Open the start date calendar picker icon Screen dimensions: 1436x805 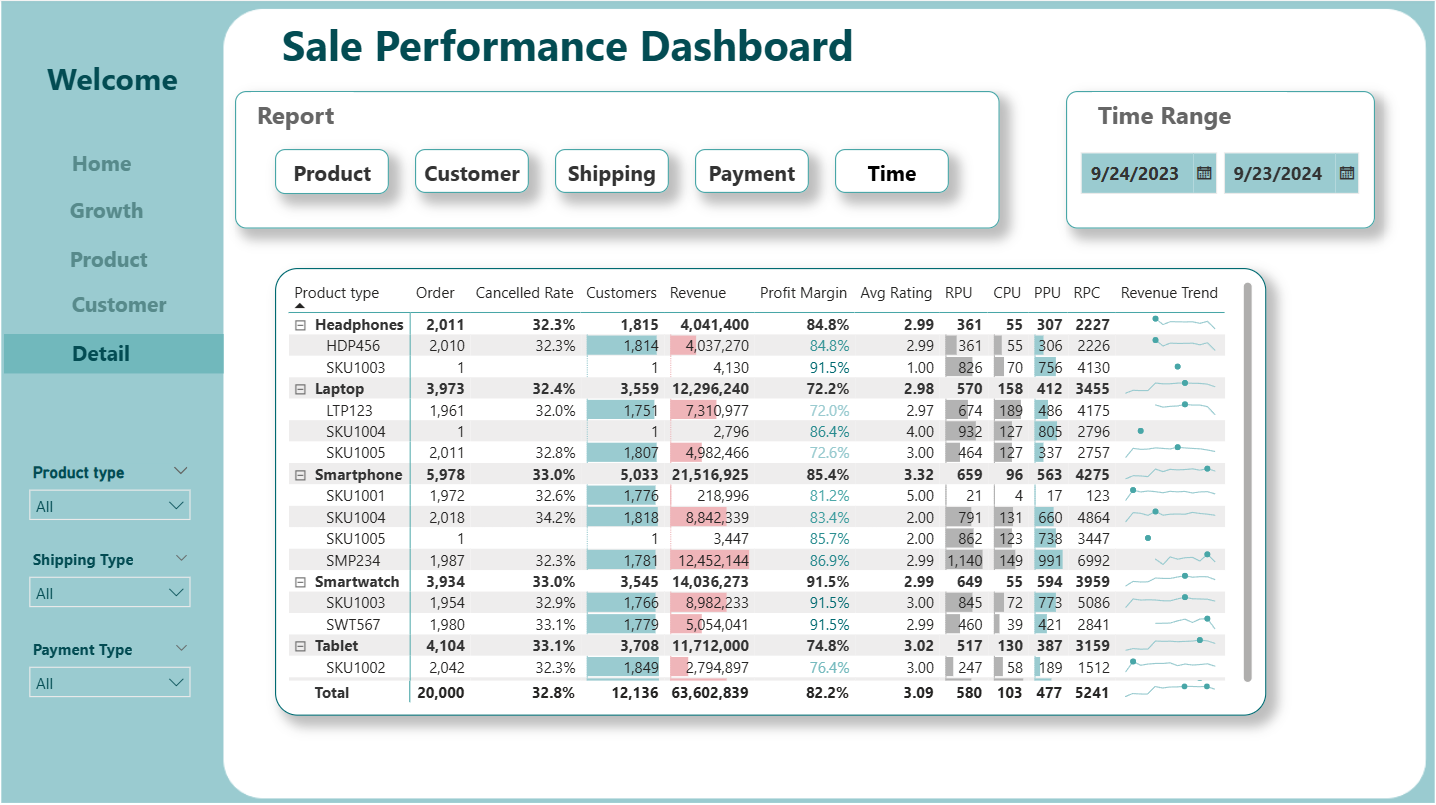[x=1204, y=173]
